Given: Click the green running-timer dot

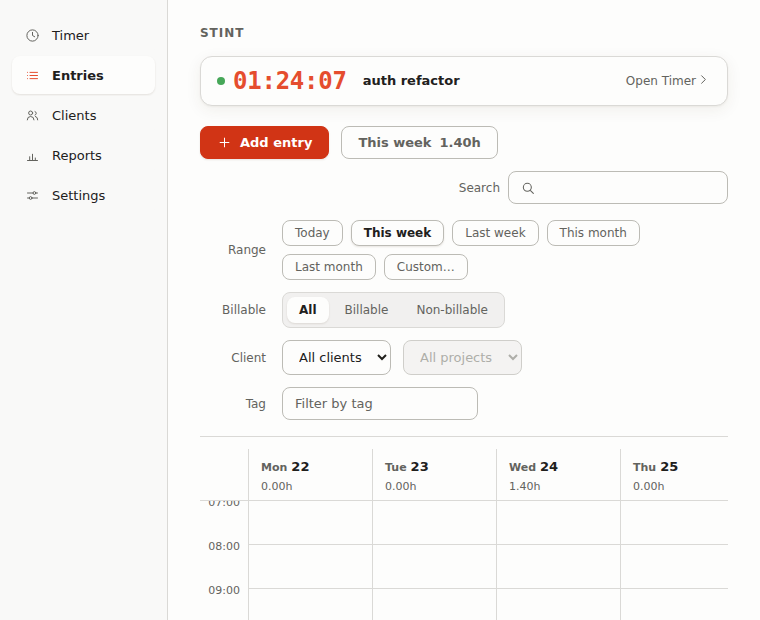Looking at the screenshot, I should click(221, 81).
